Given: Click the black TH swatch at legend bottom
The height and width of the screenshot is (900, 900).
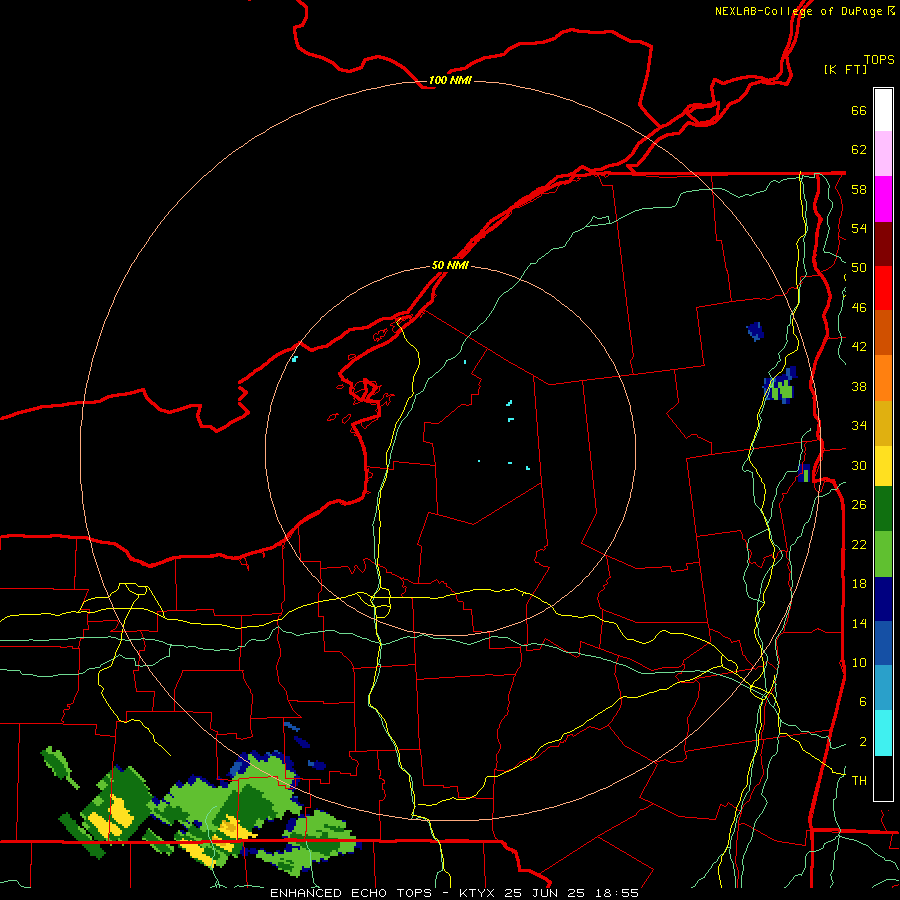Looking at the screenshot, I should [x=883, y=778].
